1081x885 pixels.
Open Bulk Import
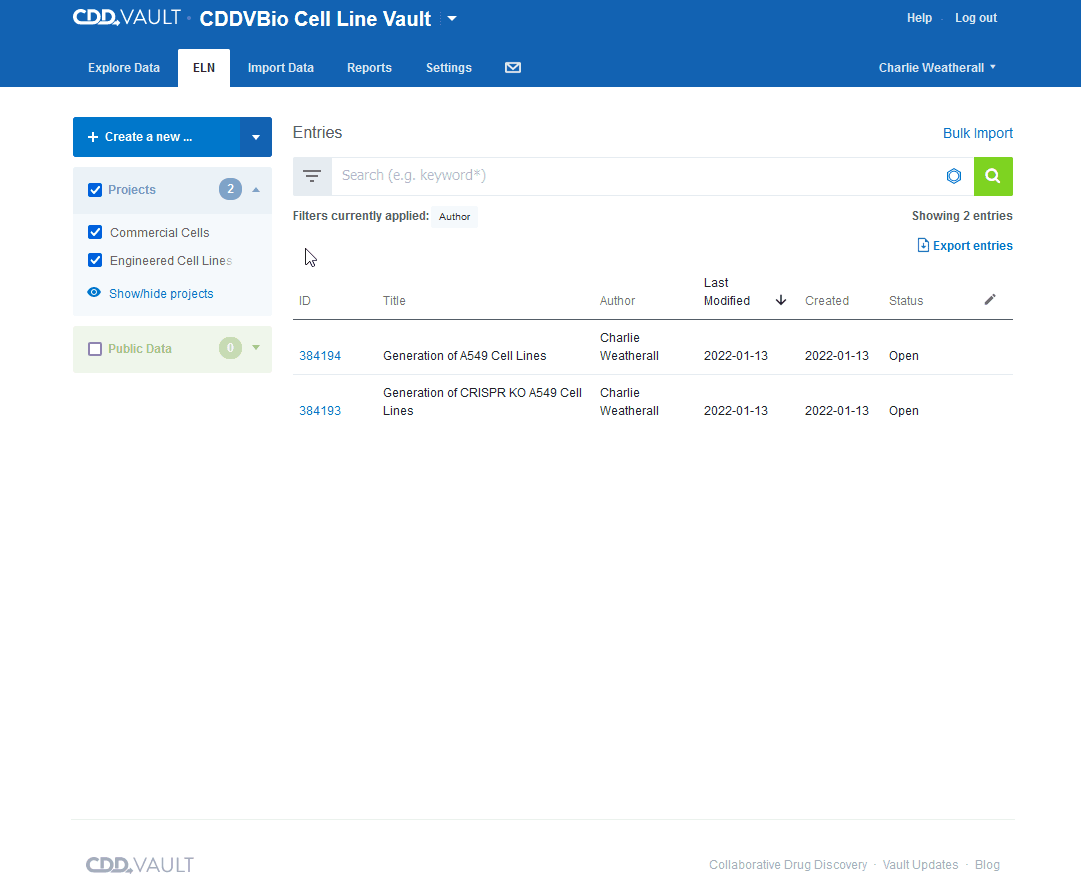click(978, 133)
